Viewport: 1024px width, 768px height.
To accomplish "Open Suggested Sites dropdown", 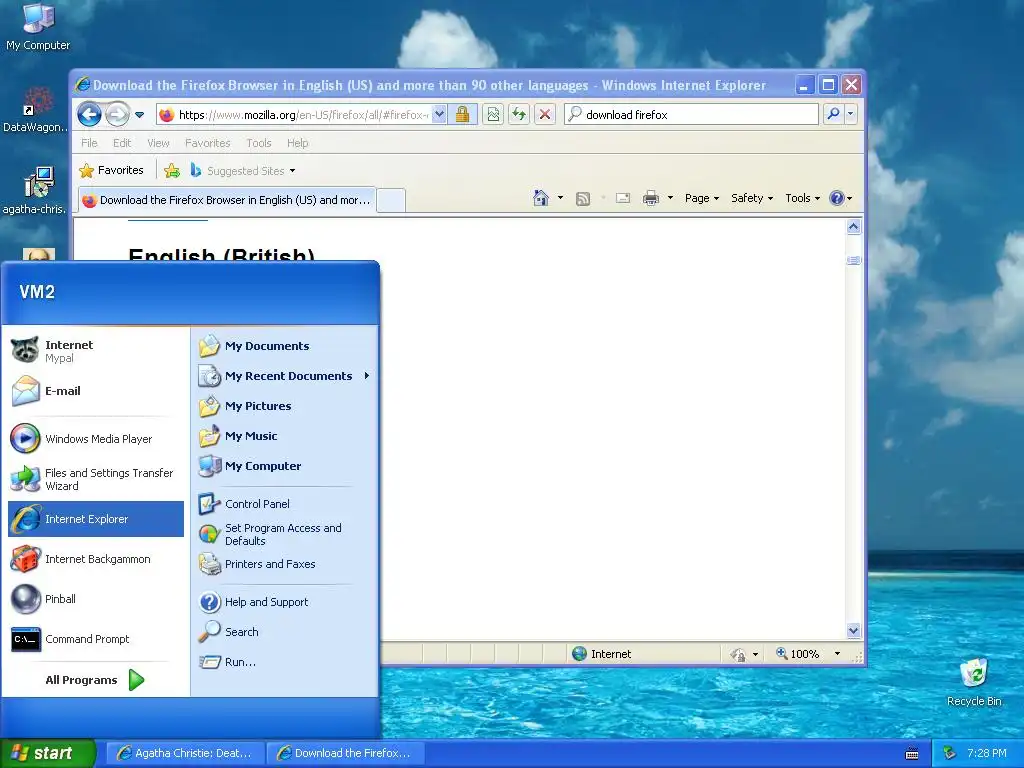I will click(292, 171).
